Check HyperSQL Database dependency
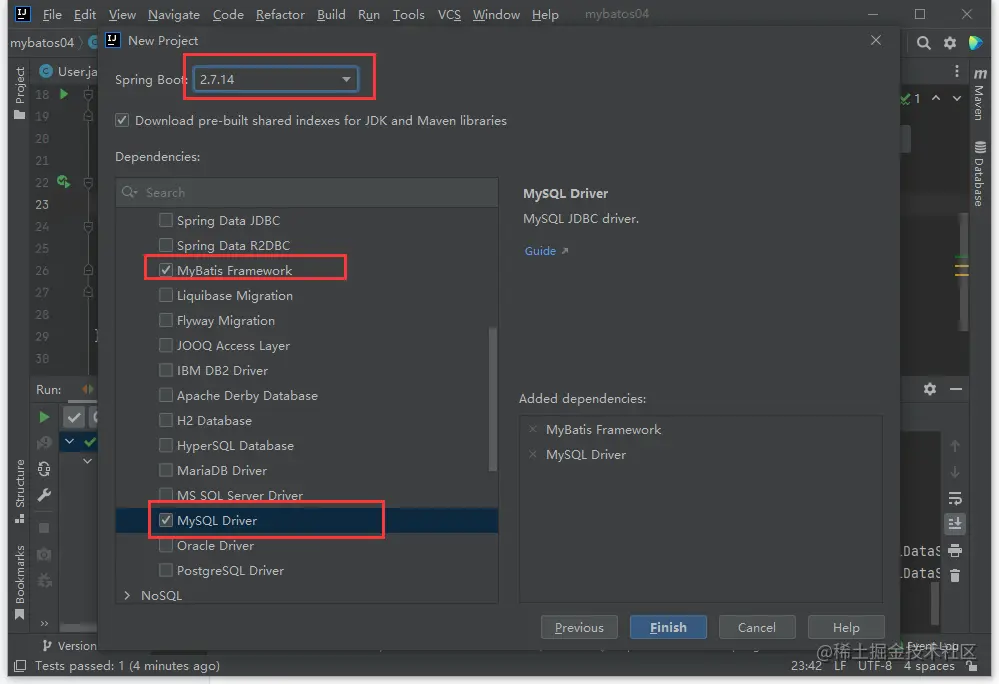The height and width of the screenshot is (684, 999). (x=166, y=445)
